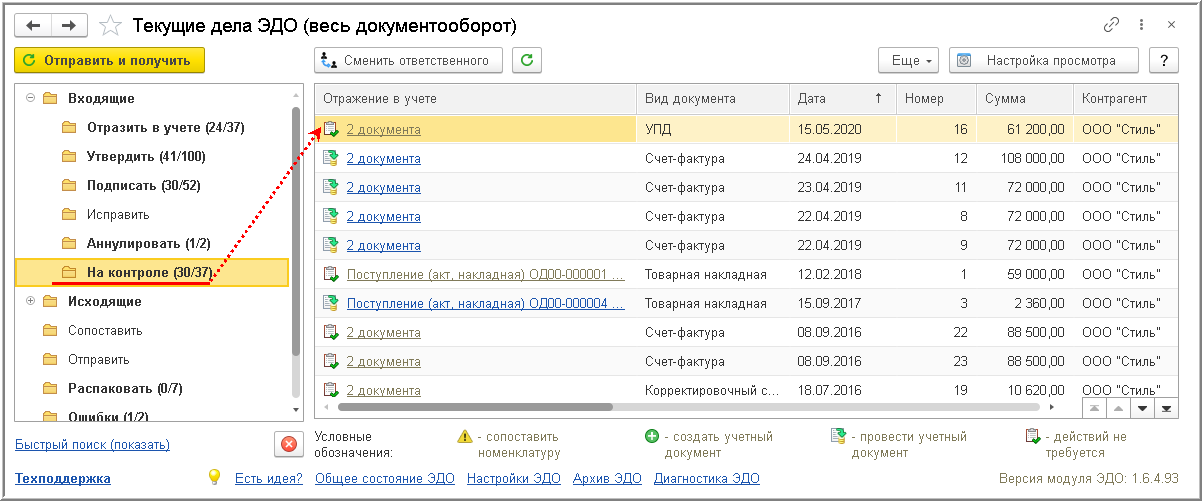Copy link using the chain icon
The image size is (1202, 501).
point(1111,24)
